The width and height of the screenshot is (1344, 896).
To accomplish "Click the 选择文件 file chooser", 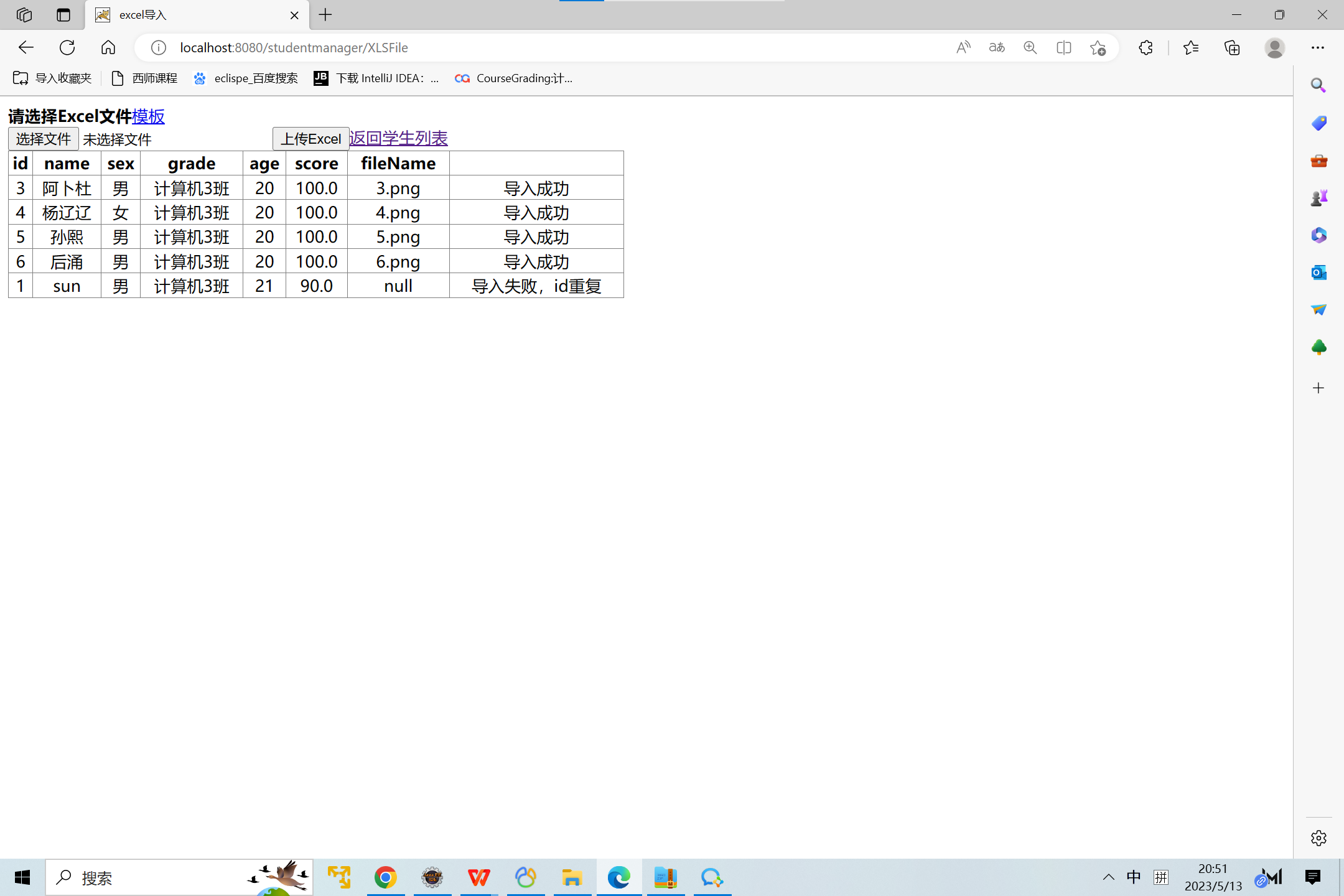I will 44,139.
